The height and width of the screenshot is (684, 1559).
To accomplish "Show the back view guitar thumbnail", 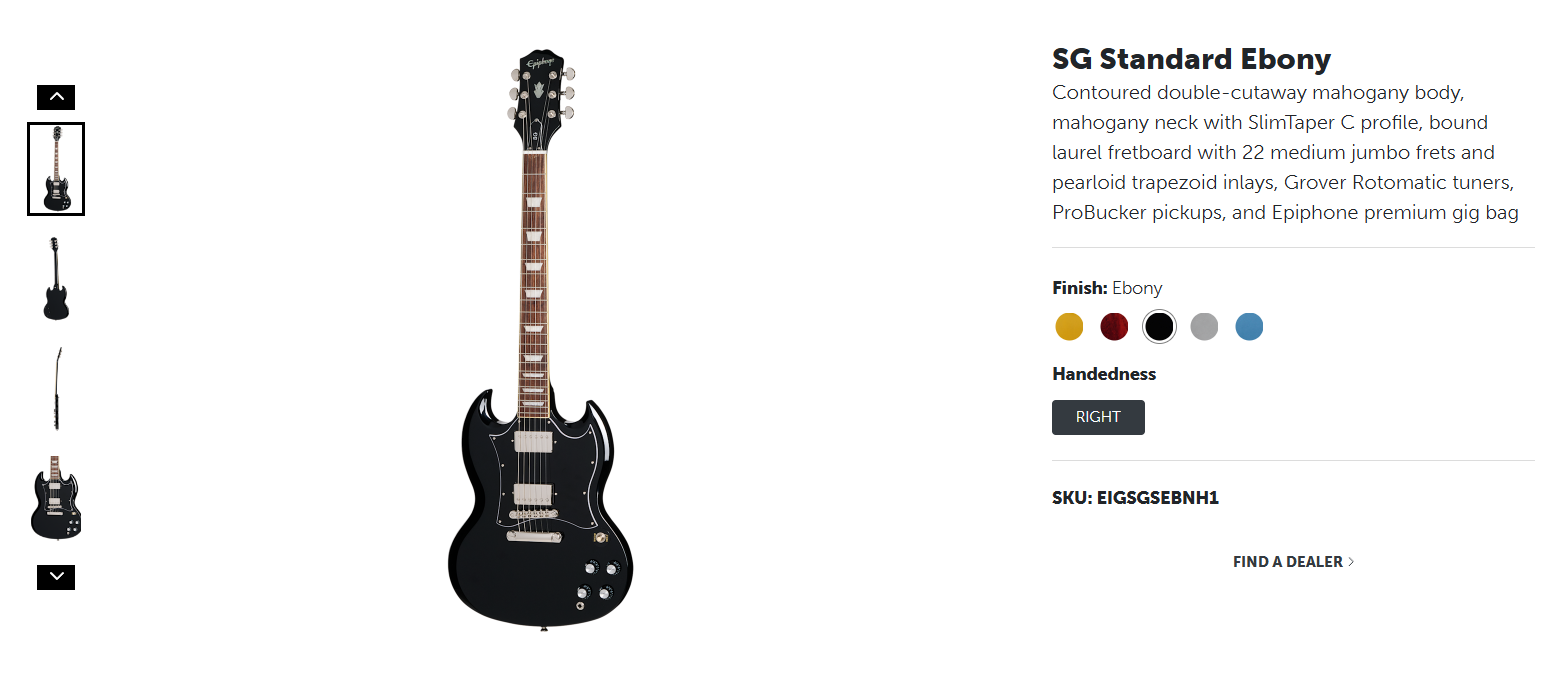I will pyautogui.click(x=56, y=279).
